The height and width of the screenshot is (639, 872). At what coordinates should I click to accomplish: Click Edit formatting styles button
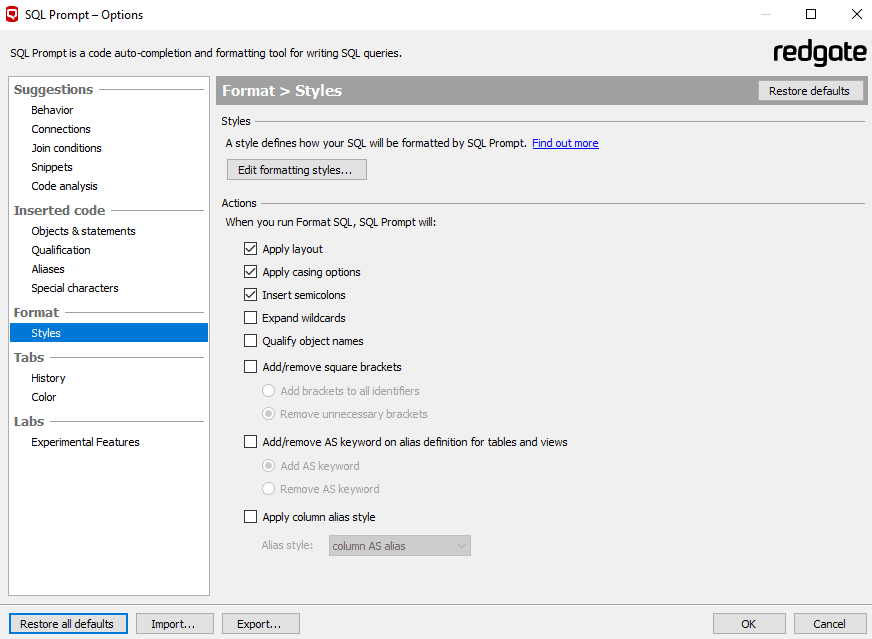pyautogui.click(x=297, y=170)
